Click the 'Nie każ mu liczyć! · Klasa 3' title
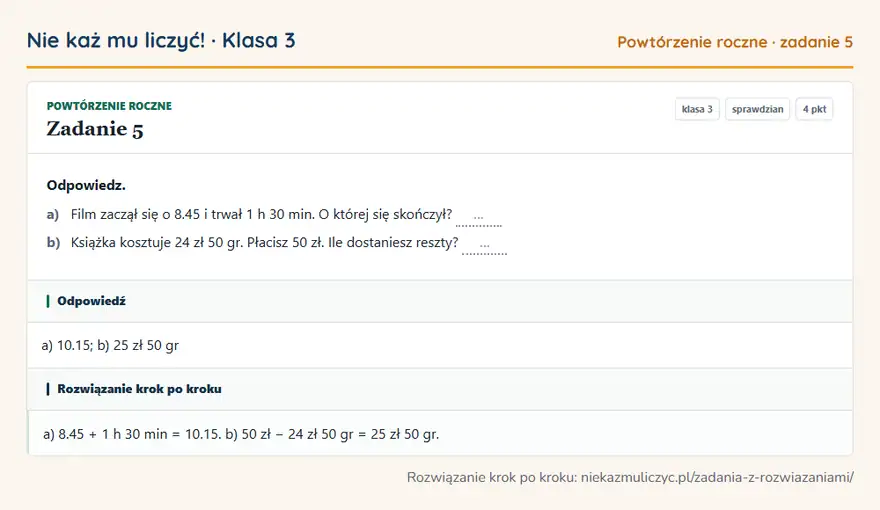 pyautogui.click(x=161, y=40)
